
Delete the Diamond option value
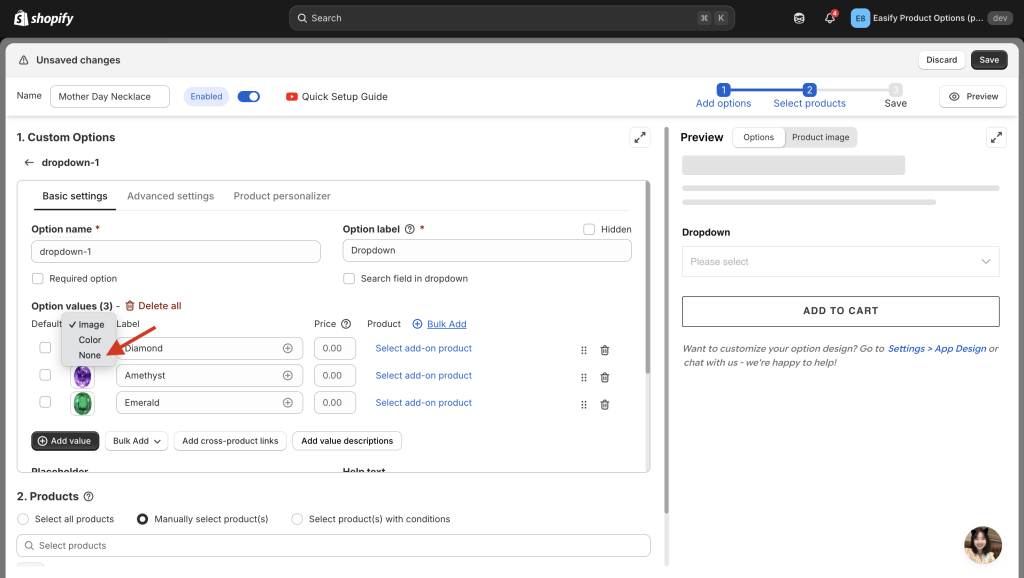(604, 350)
